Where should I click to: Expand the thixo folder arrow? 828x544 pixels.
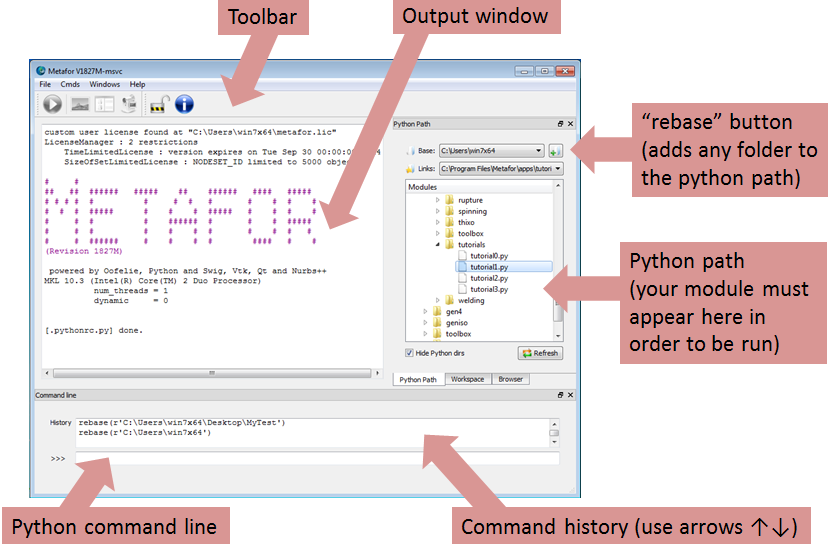(437, 222)
